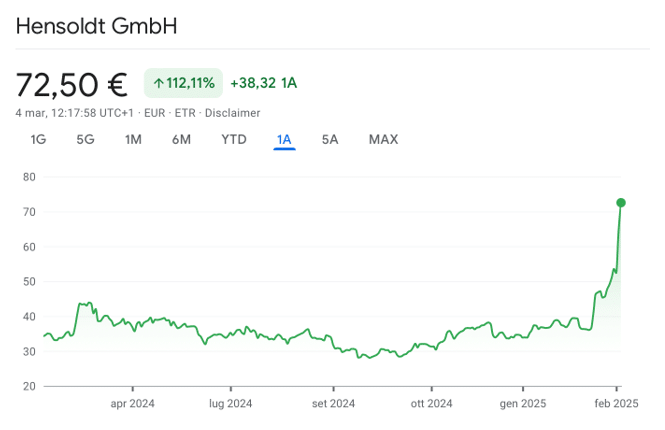Select the 1A range tab
Viewport: 665px width, 430px height.
tap(284, 140)
